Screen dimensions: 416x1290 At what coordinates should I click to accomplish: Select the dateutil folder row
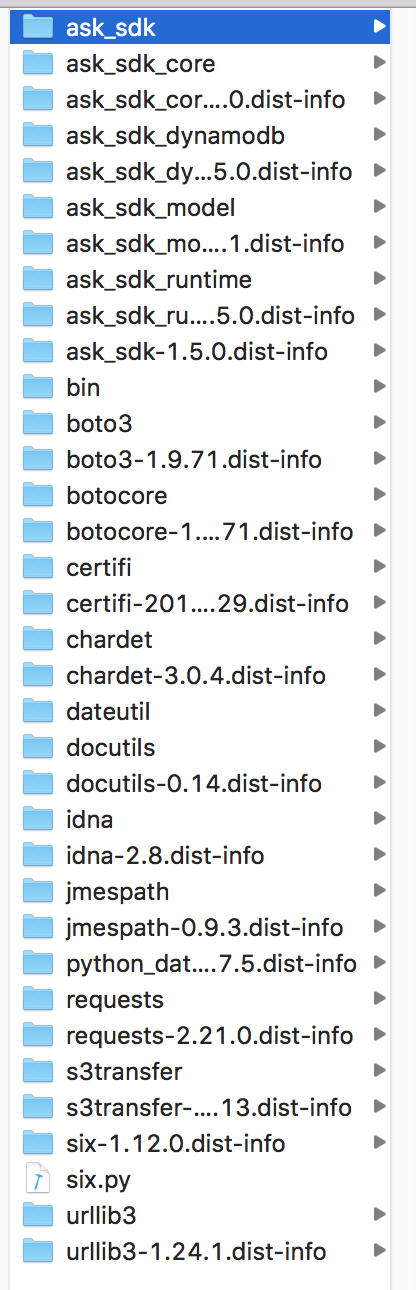(200, 711)
